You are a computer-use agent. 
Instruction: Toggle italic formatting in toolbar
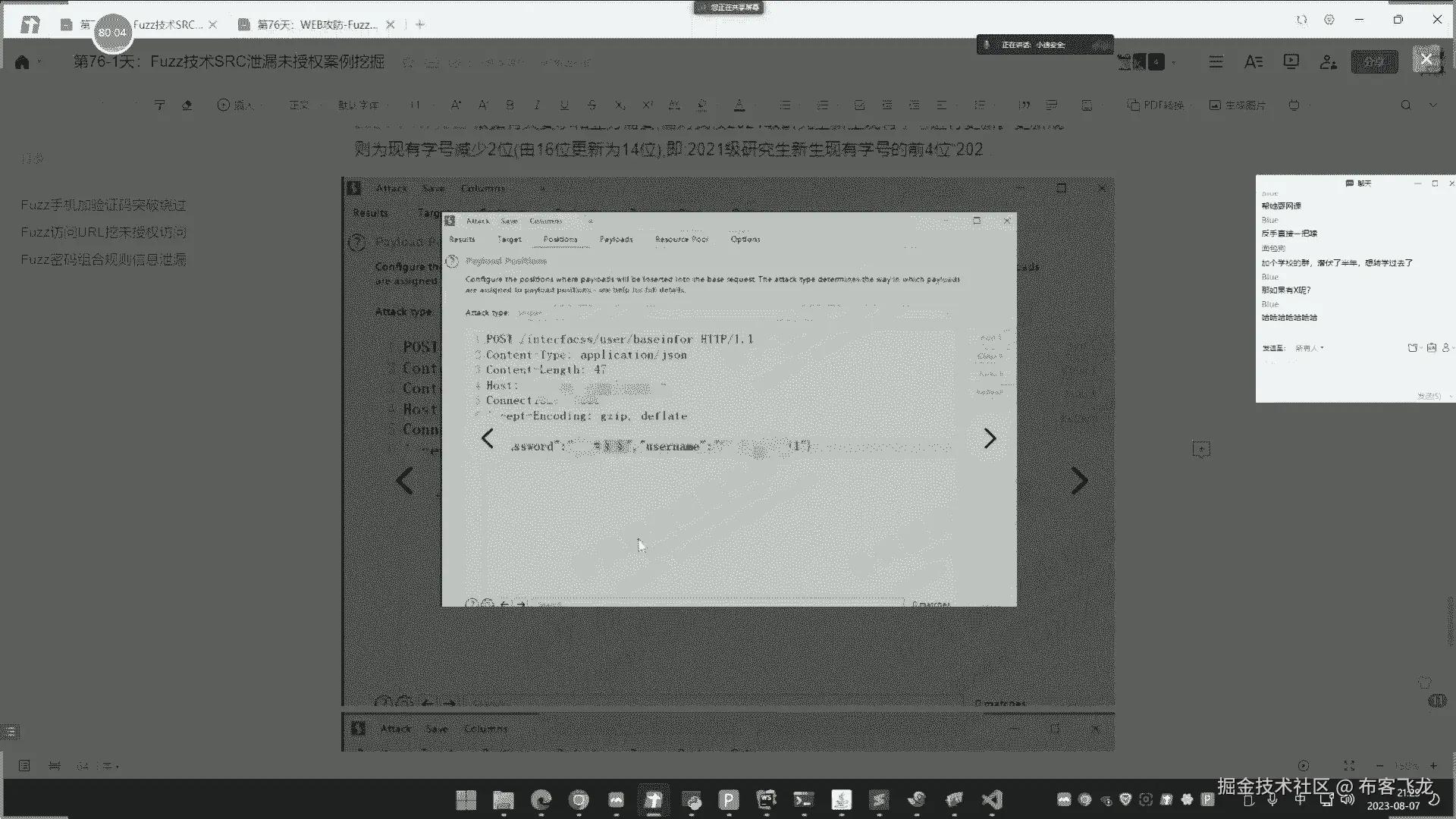click(x=537, y=105)
